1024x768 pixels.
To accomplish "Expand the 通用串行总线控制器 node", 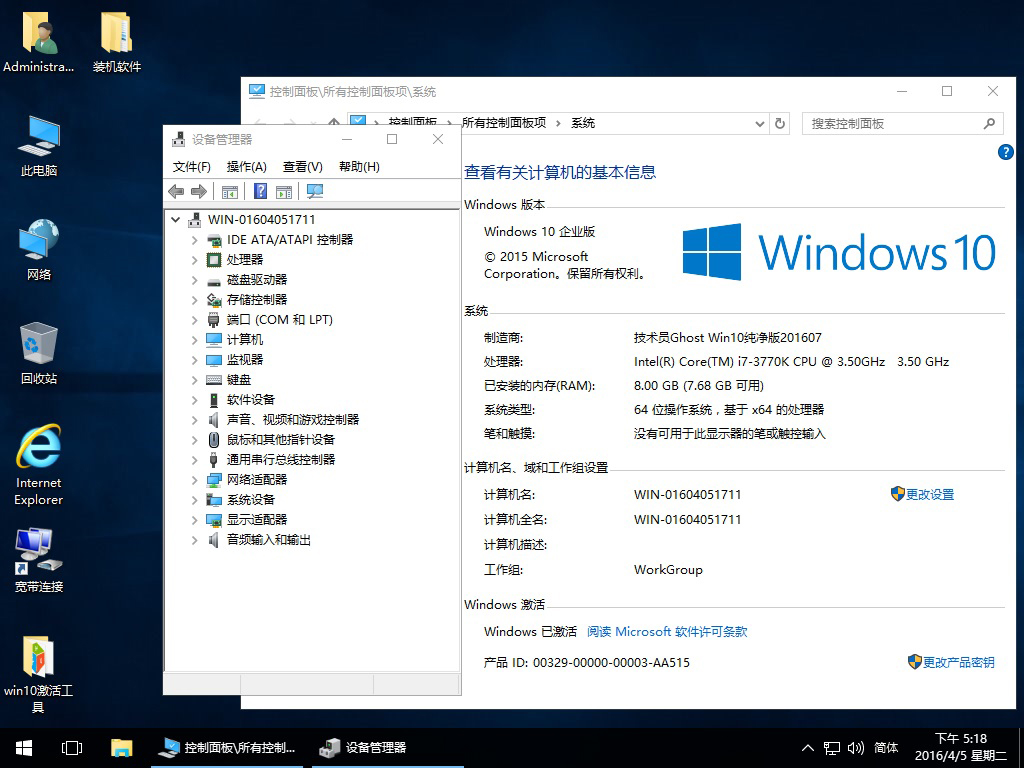I will (x=195, y=460).
